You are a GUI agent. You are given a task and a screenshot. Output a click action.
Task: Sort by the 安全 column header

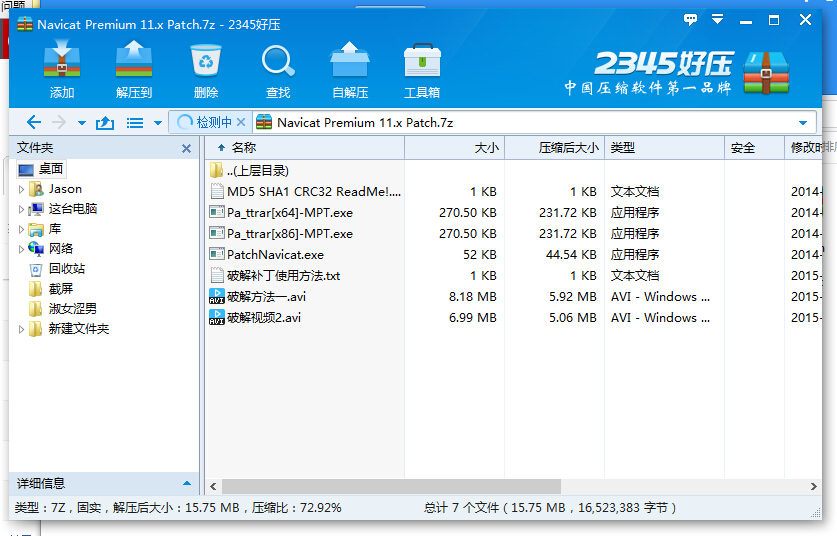(754, 148)
